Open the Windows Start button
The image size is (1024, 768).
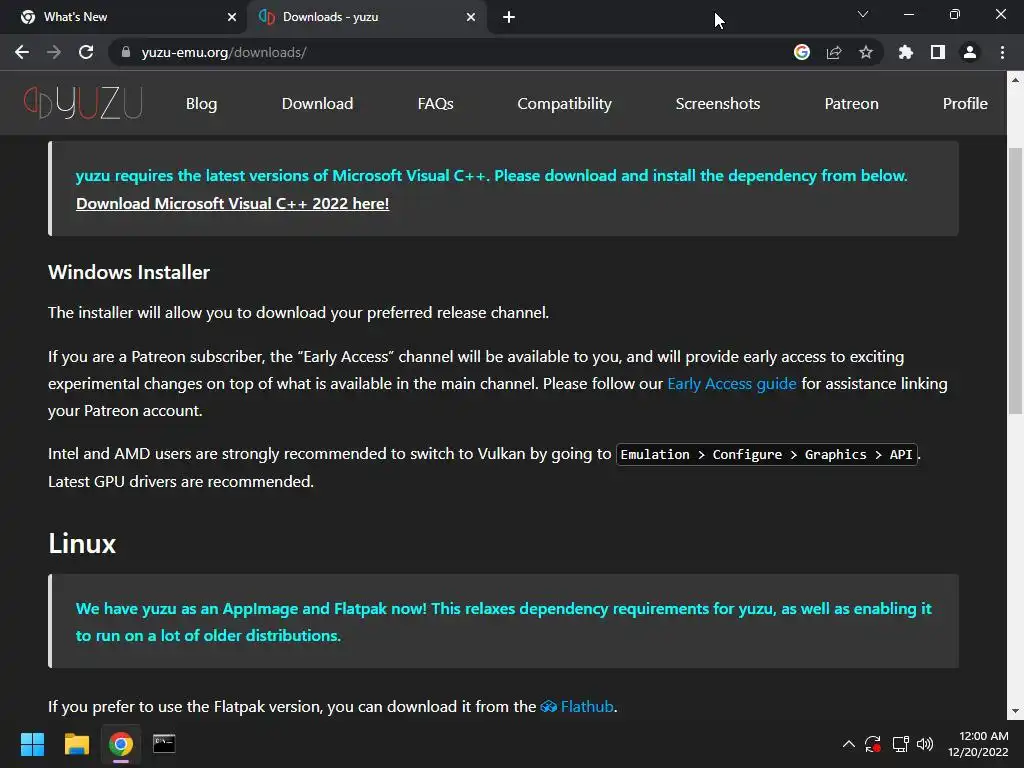(x=33, y=744)
